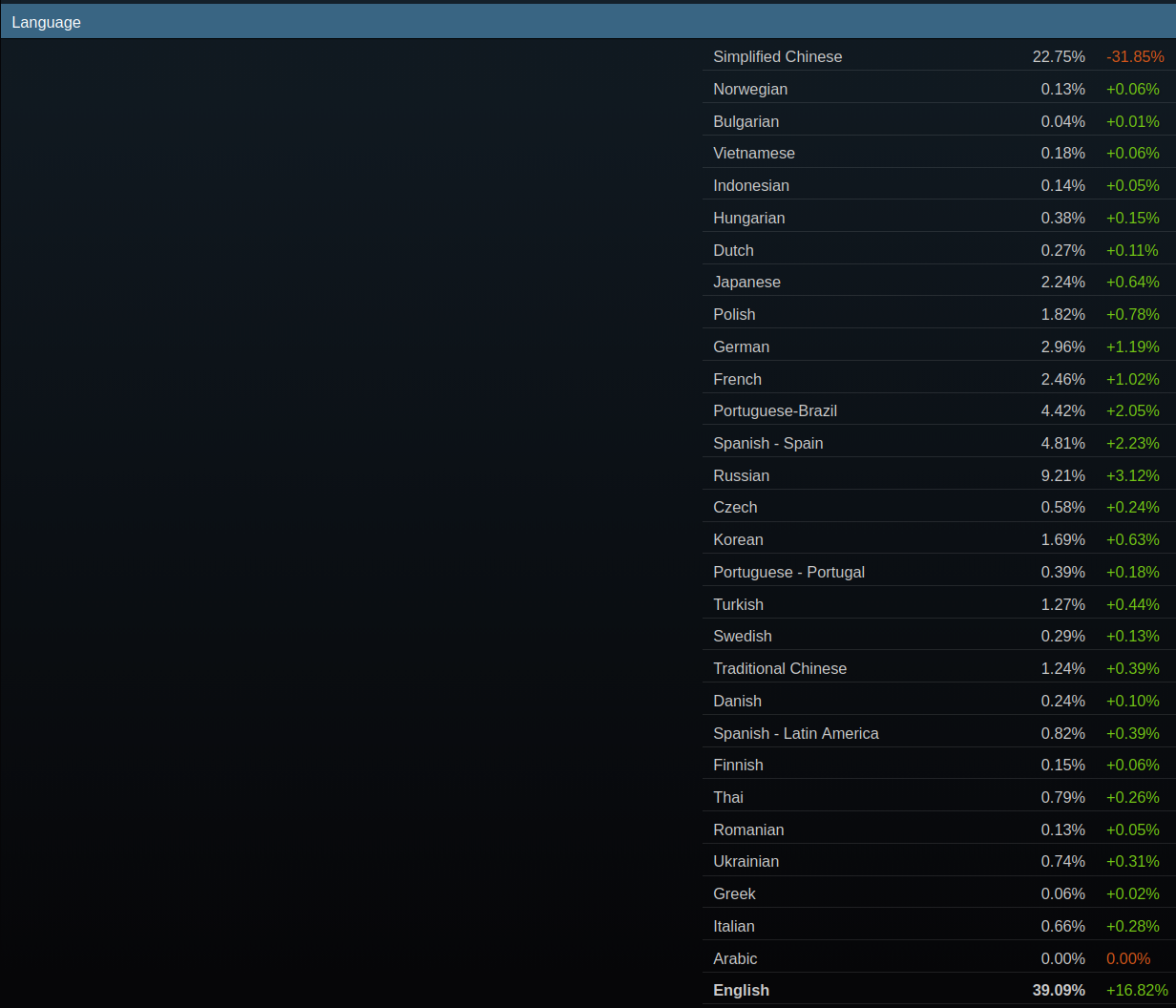The width and height of the screenshot is (1176, 1008).
Task: Click the +0.10% change for Danish
Action: pos(1133,701)
